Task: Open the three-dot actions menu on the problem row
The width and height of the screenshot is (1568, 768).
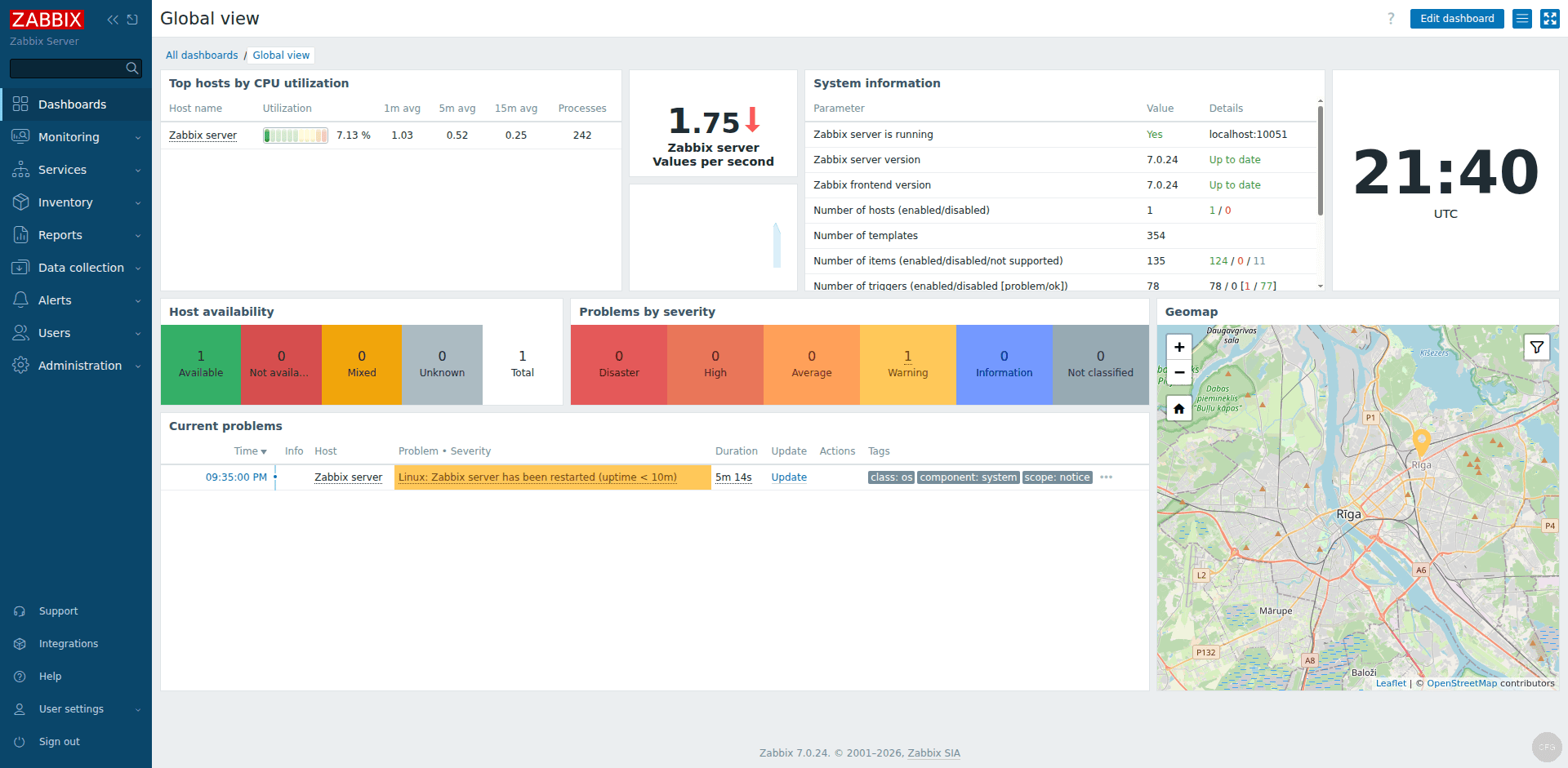Action: click(1107, 477)
